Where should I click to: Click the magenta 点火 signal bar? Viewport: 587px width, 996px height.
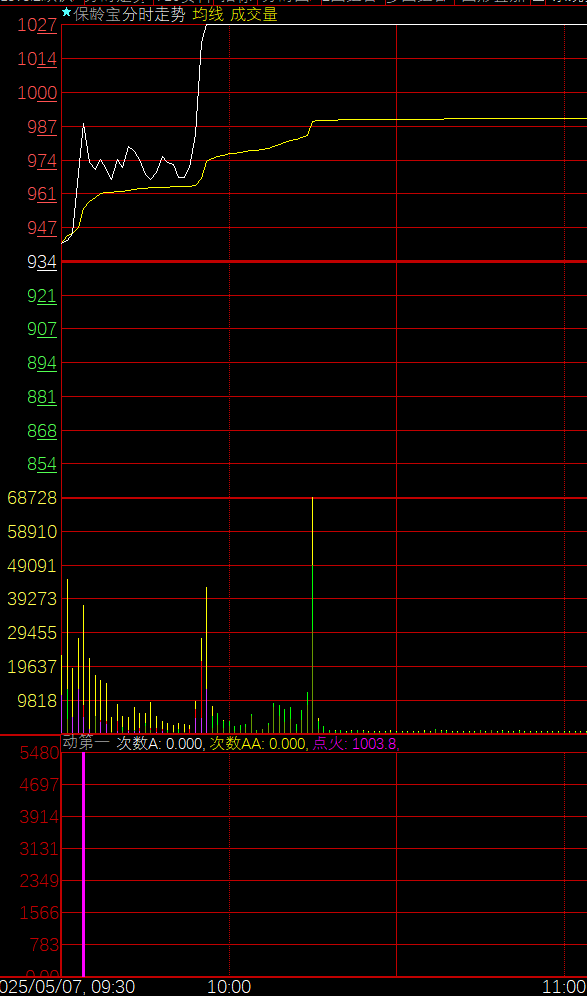pos(83,865)
